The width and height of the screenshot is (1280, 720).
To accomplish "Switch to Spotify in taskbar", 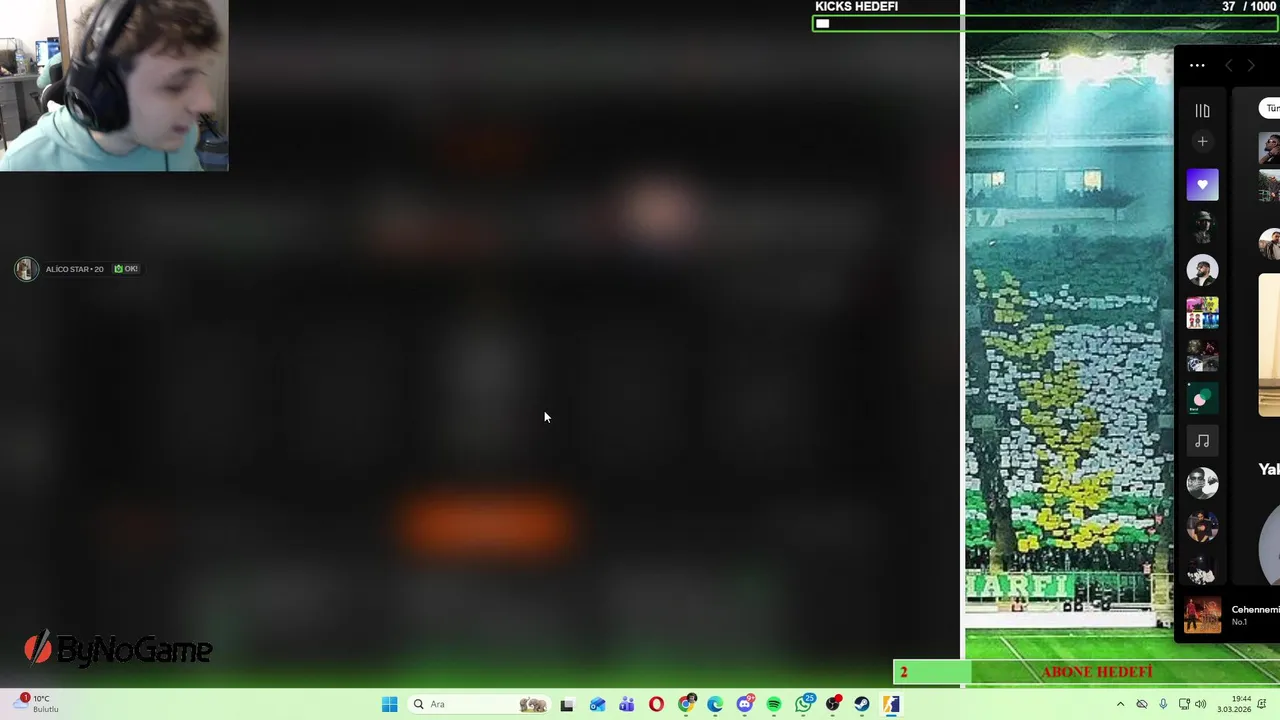I will (x=774, y=704).
